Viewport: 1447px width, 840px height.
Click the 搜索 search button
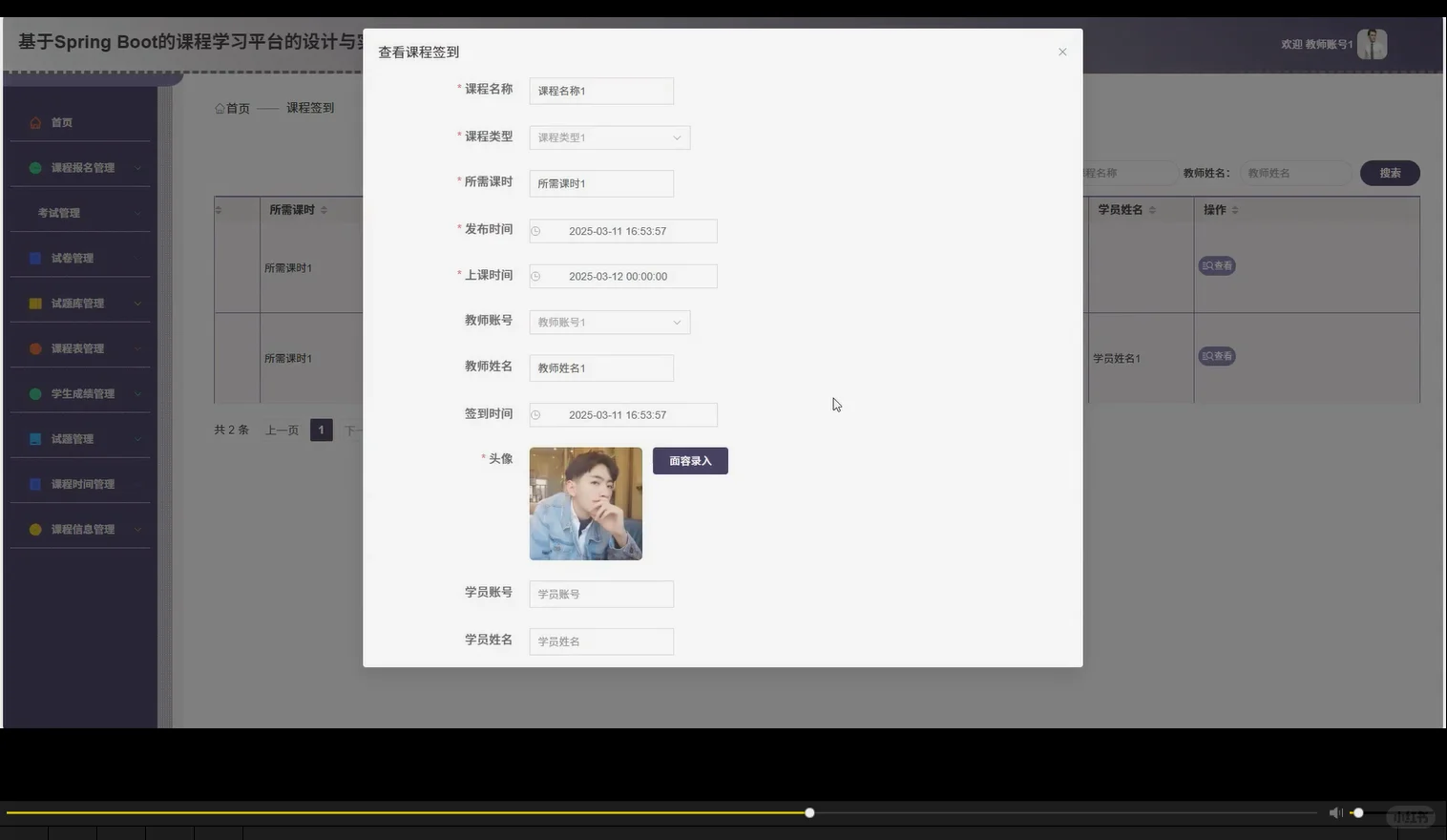click(x=1390, y=173)
